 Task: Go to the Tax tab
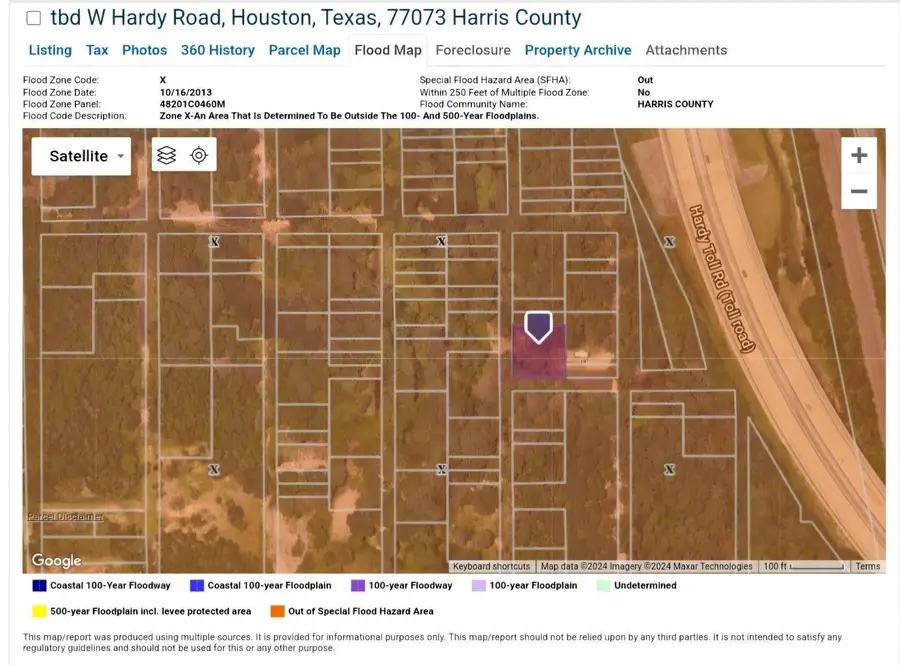[x=96, y=50]
